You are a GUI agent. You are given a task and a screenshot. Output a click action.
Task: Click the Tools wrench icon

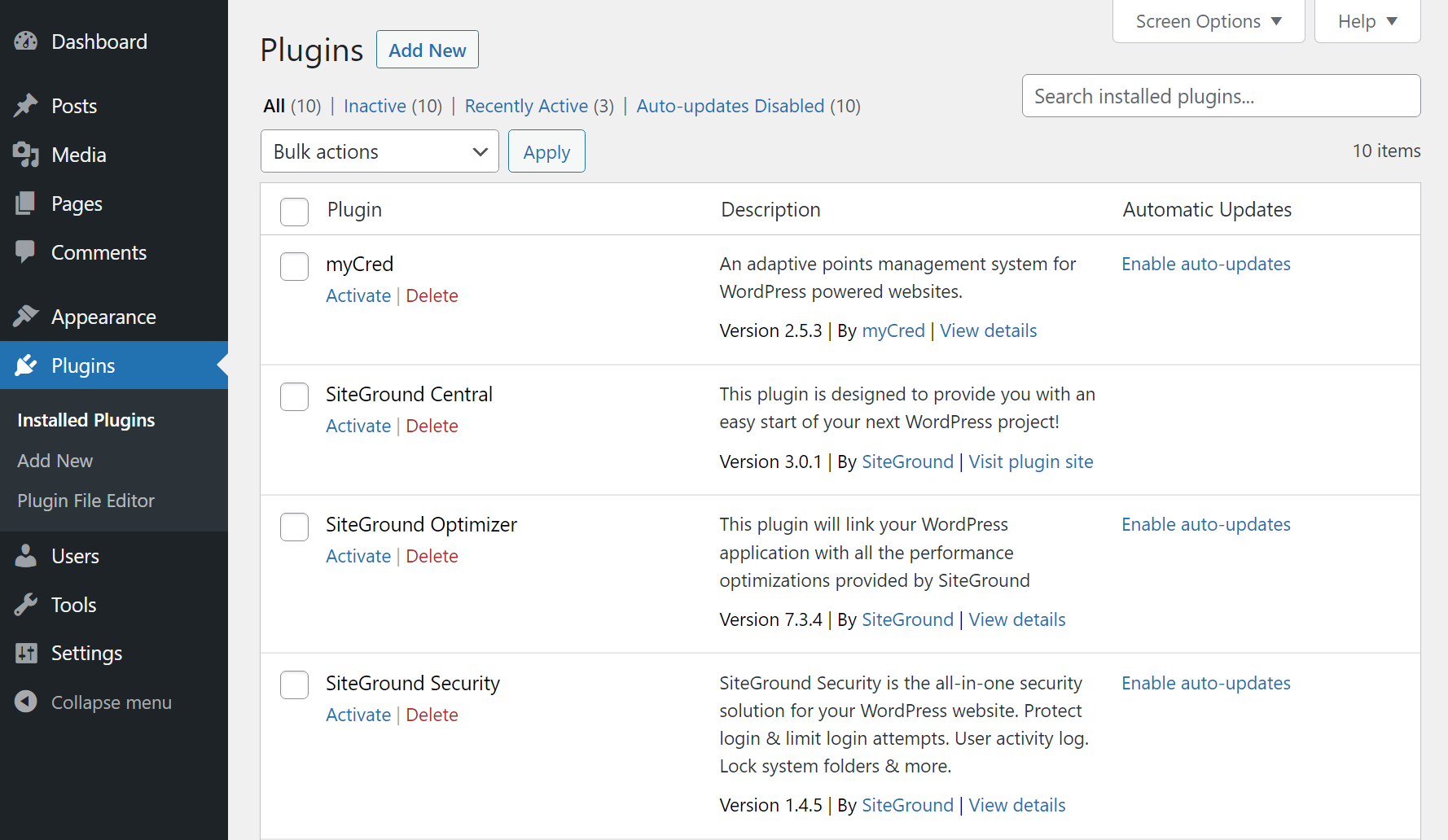coord(26,604)
